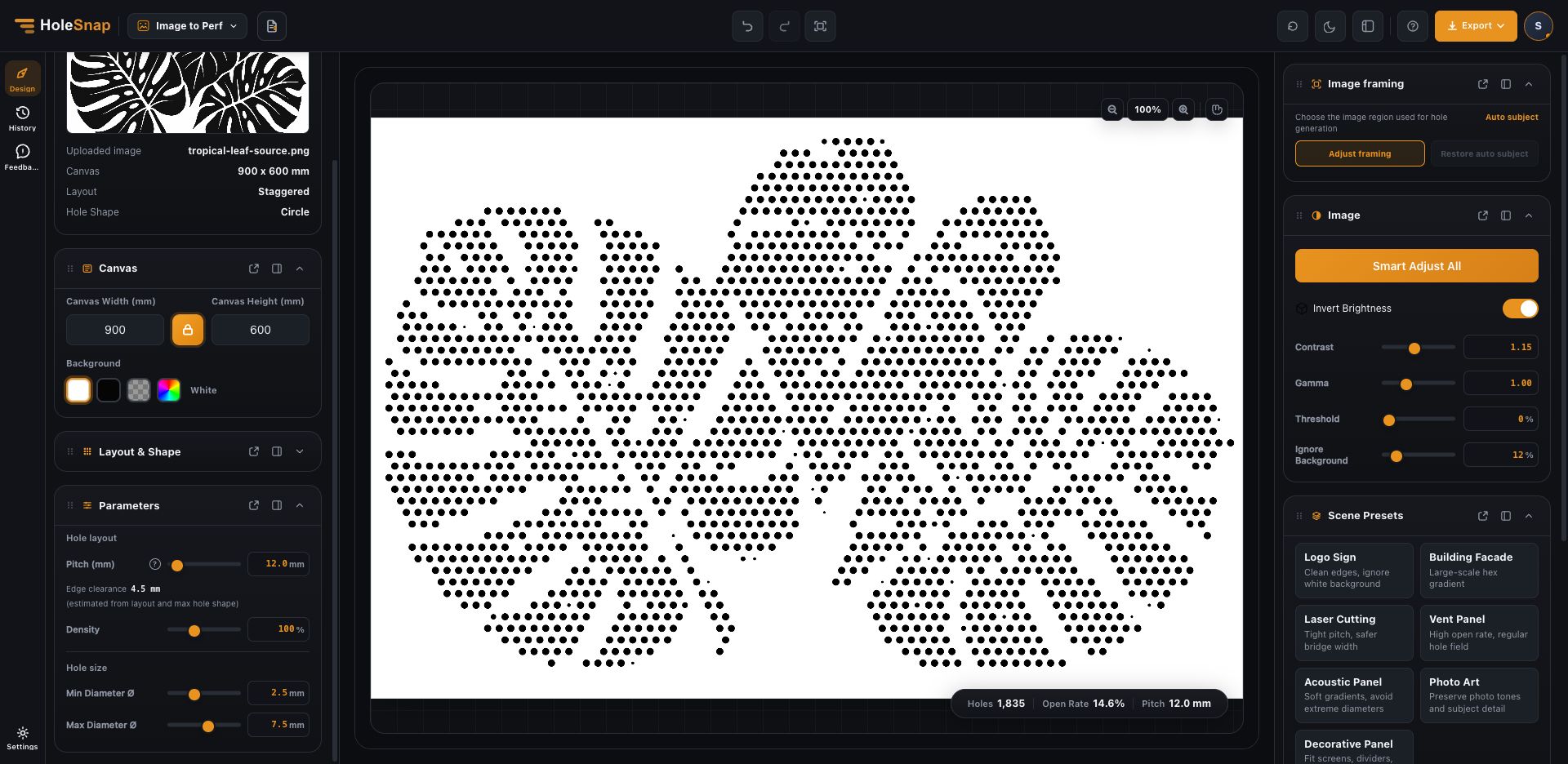Dock the Image framing panel via its split icon
The image size is (1568, 764).
point(1506,84)
